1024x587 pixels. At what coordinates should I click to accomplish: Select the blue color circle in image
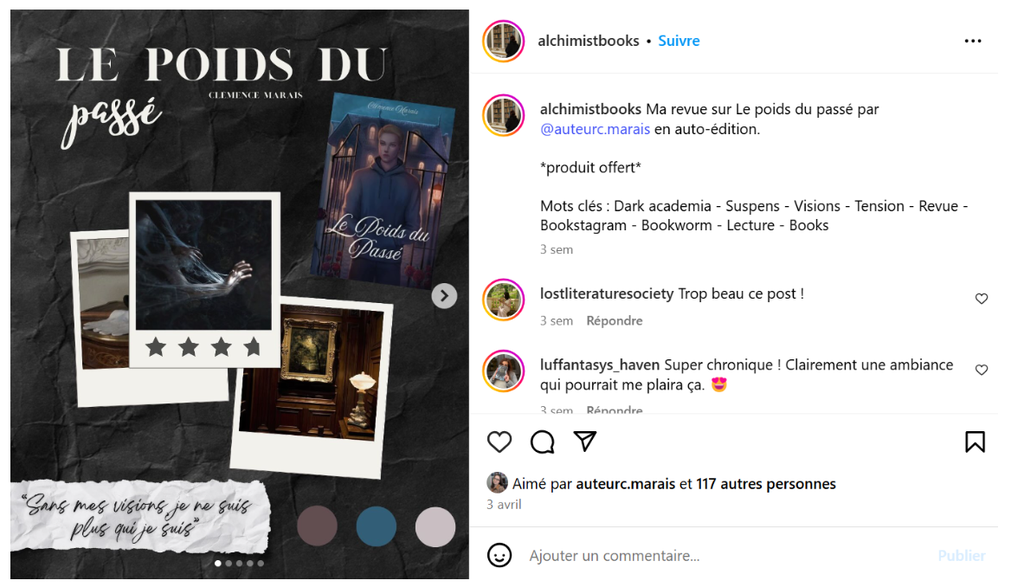tap(376, 526)
